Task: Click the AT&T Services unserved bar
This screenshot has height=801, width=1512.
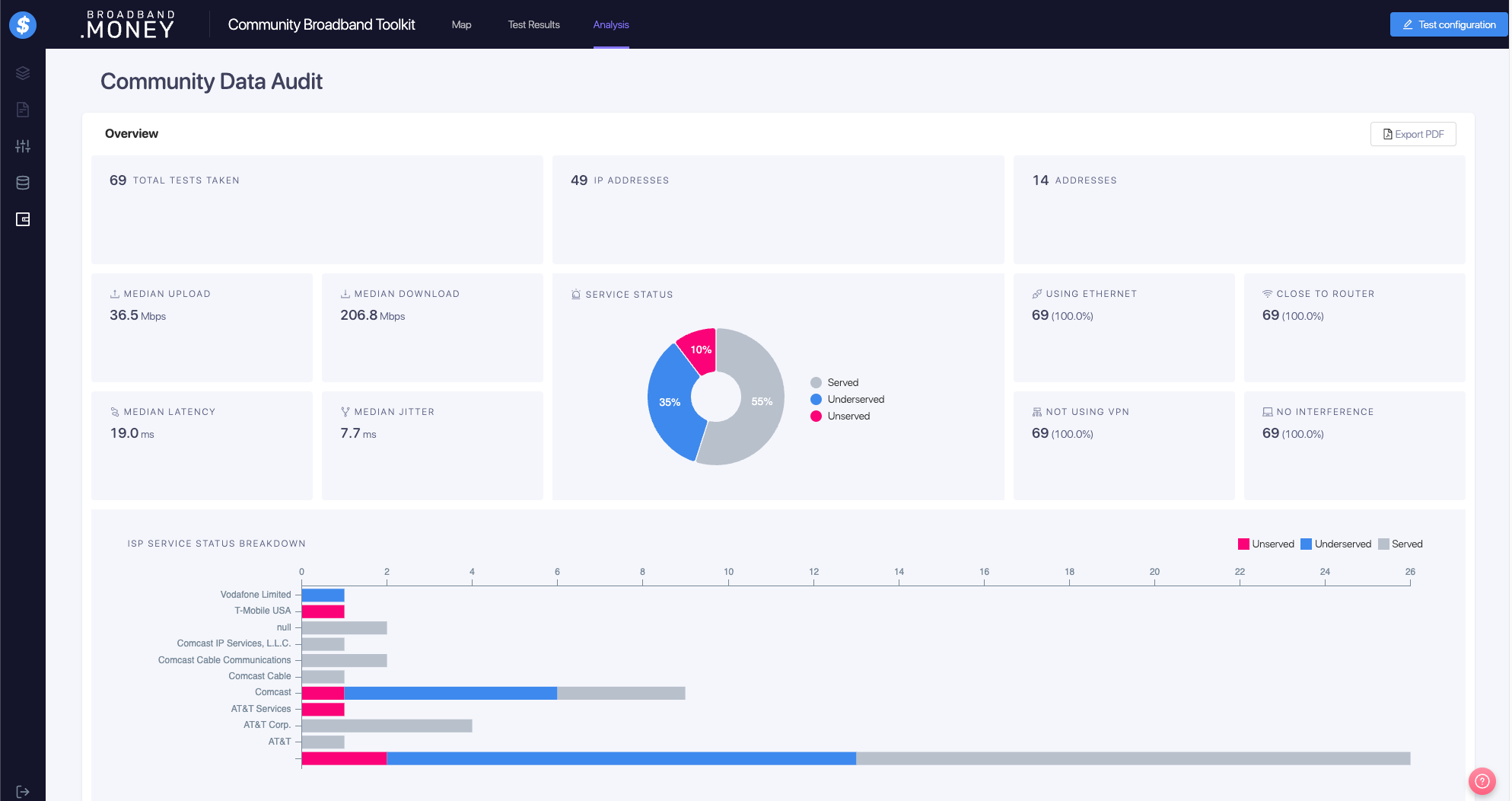Action: click(323, 709)
